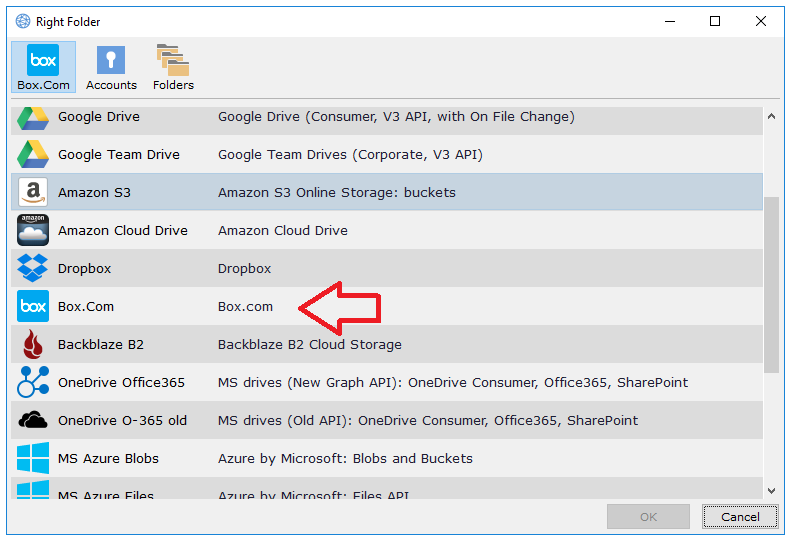Switch to the Box.Com toolbar tab
791x545 pixels.
coord(43,68)
